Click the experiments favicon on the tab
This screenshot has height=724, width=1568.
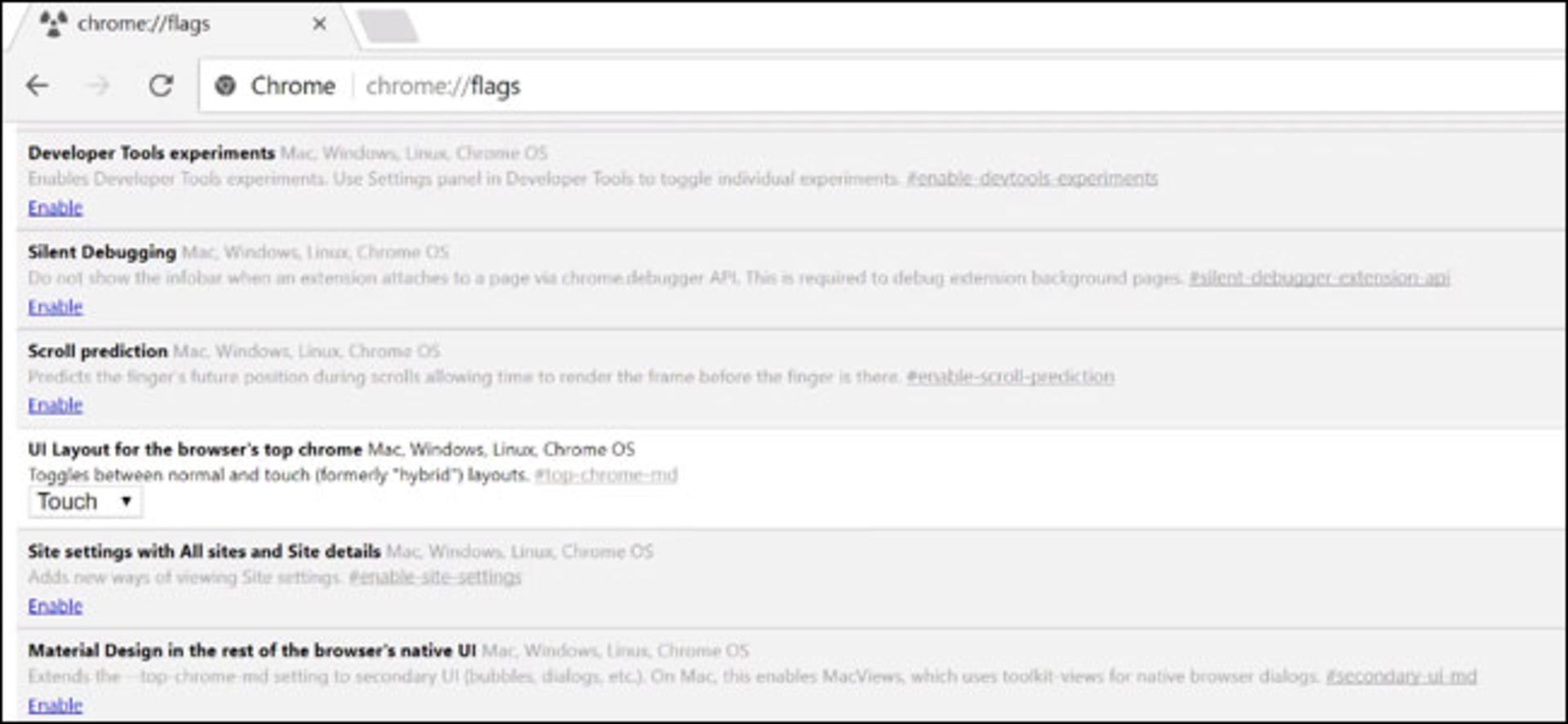click(x=54, y=22)
